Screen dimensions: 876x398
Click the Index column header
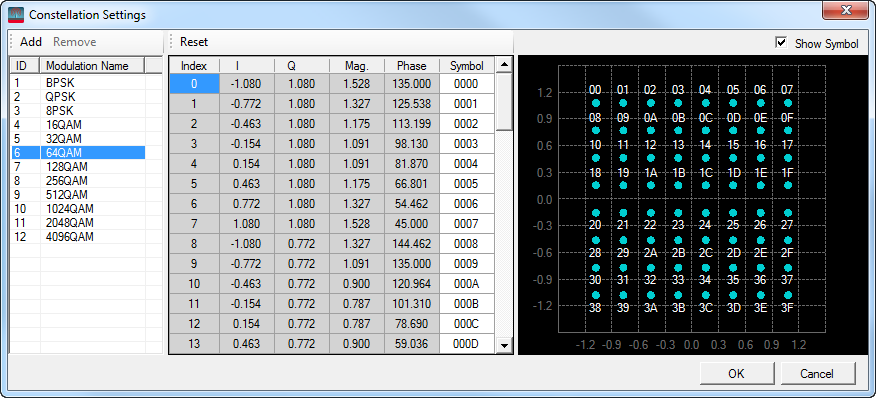(194, 66)
